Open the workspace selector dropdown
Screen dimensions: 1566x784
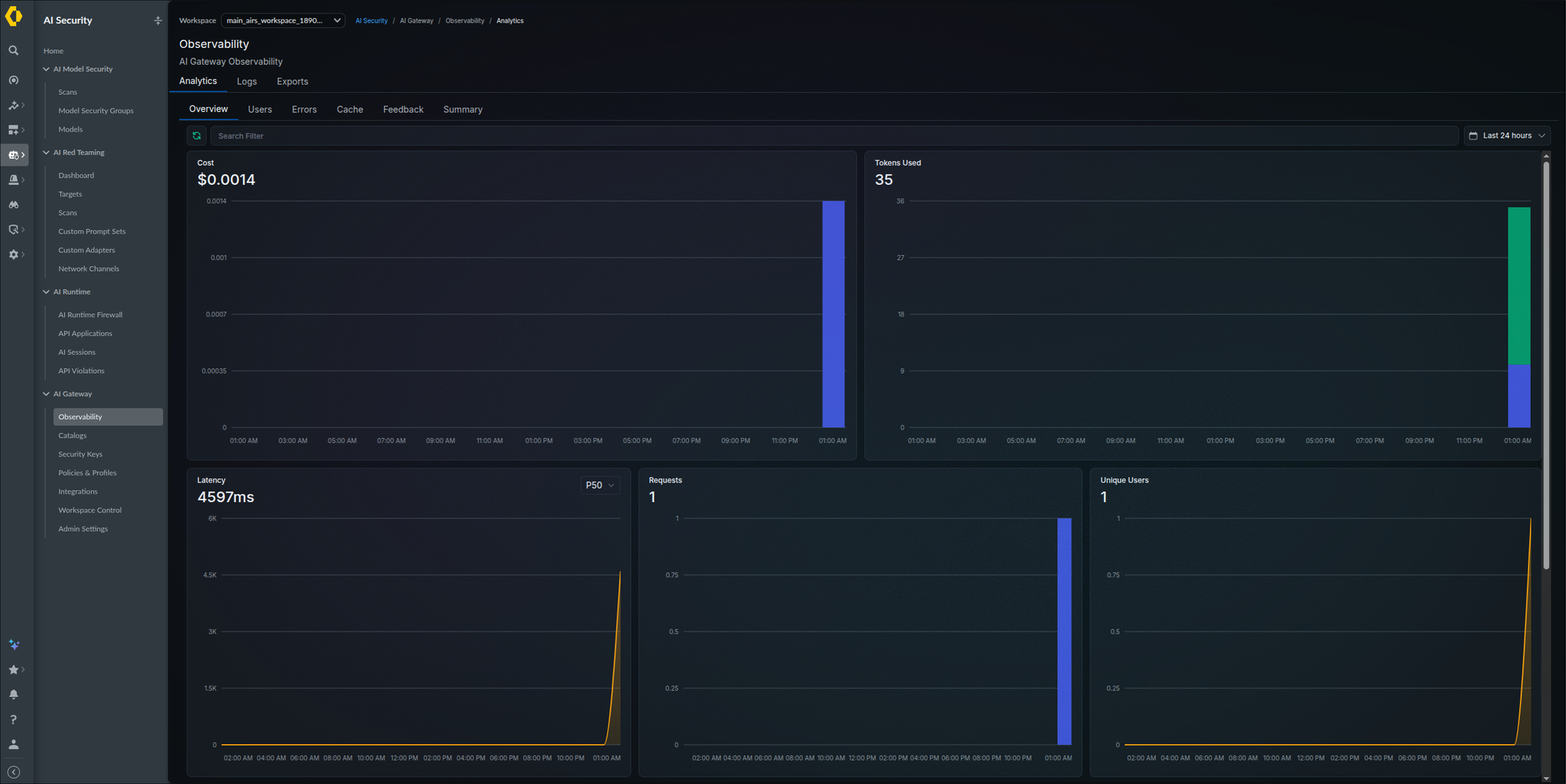(283, 20)
